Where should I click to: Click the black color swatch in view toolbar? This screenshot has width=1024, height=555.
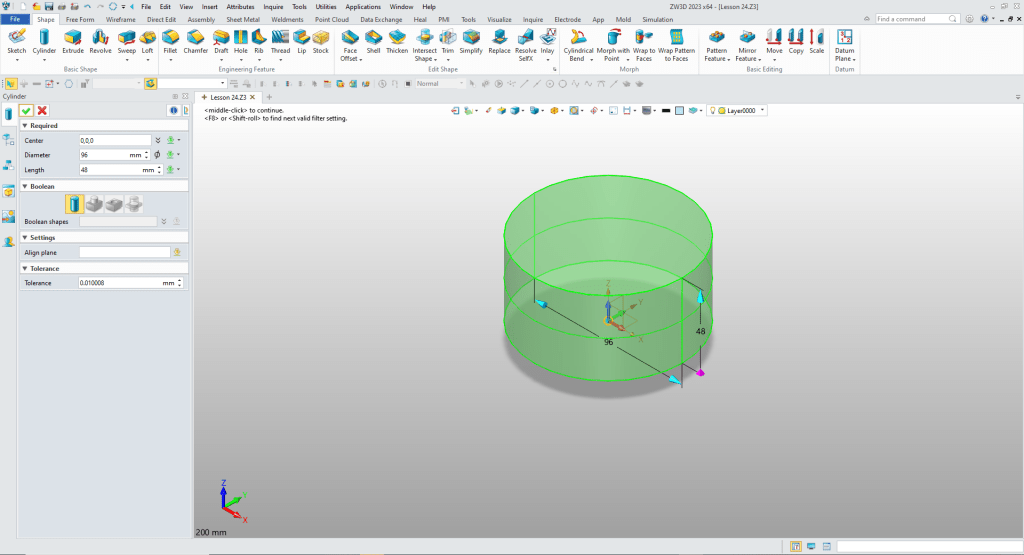pos(665,110)
